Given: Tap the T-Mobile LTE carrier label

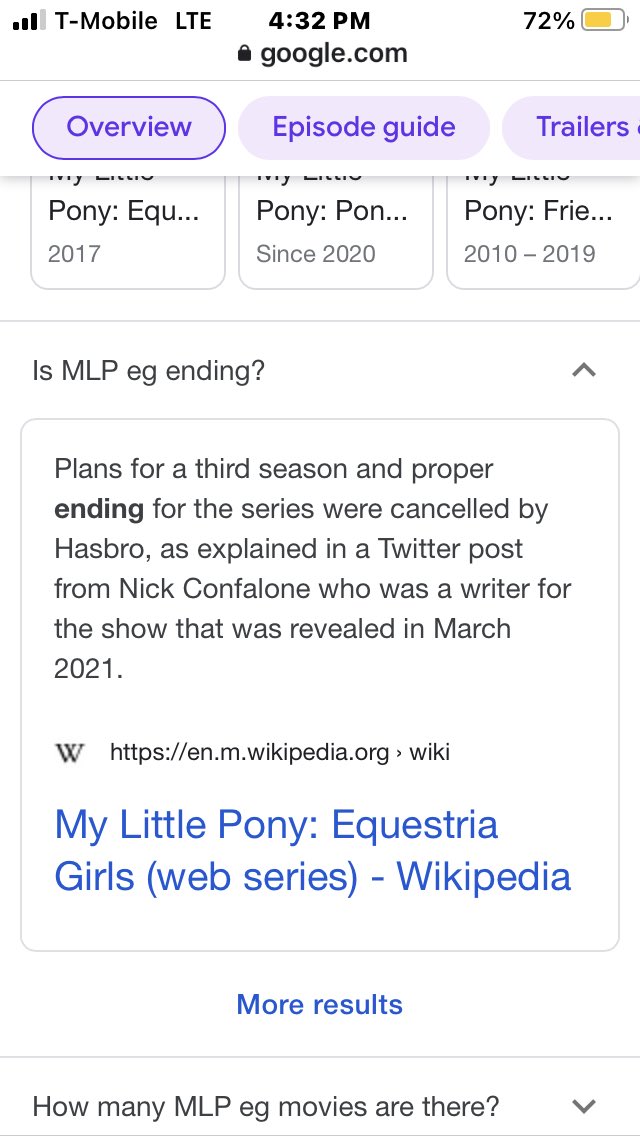Looking at the screenshot, I should click(134, 20).
